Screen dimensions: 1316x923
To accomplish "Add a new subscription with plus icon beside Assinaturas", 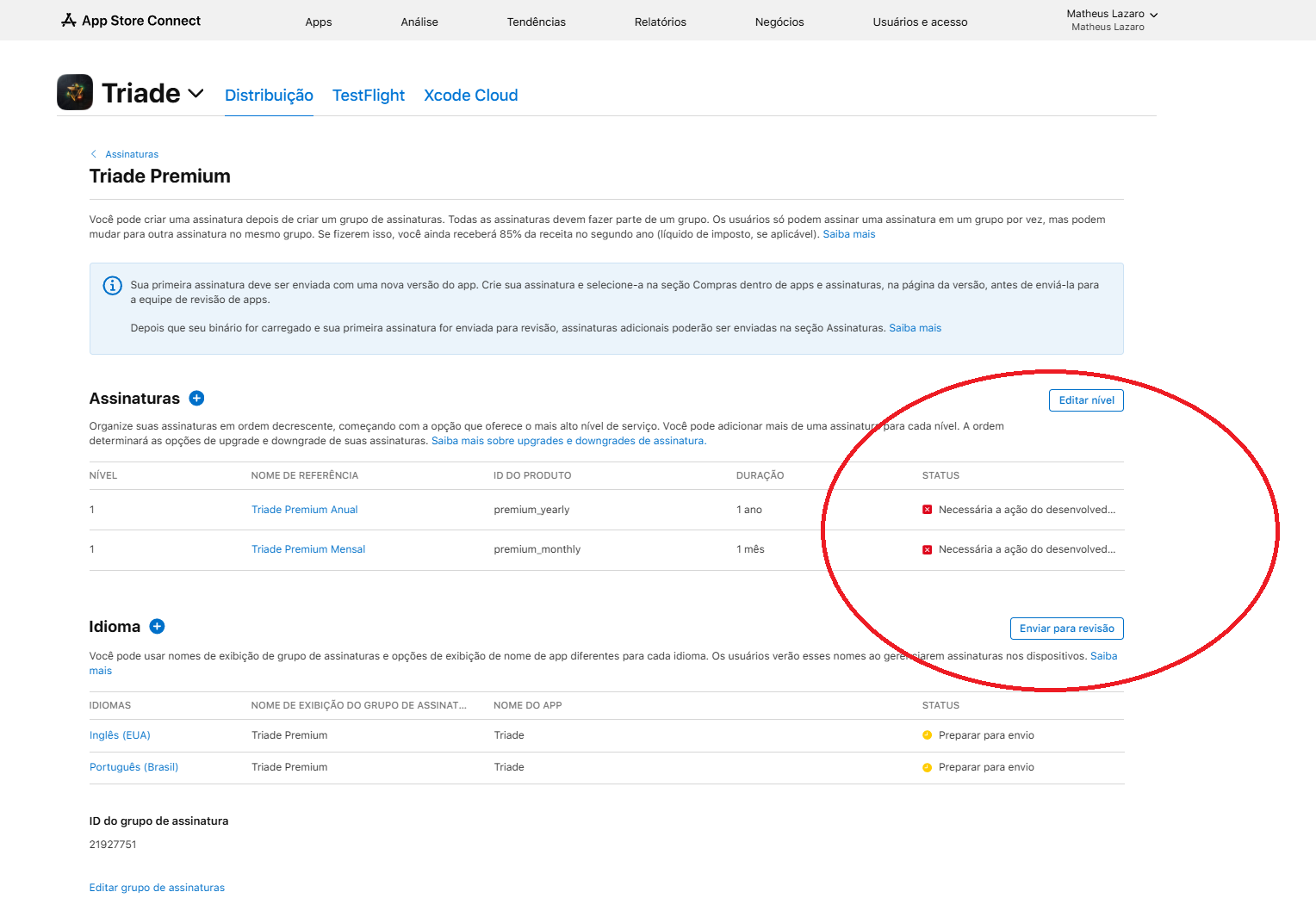I will (x=196, y=398).
